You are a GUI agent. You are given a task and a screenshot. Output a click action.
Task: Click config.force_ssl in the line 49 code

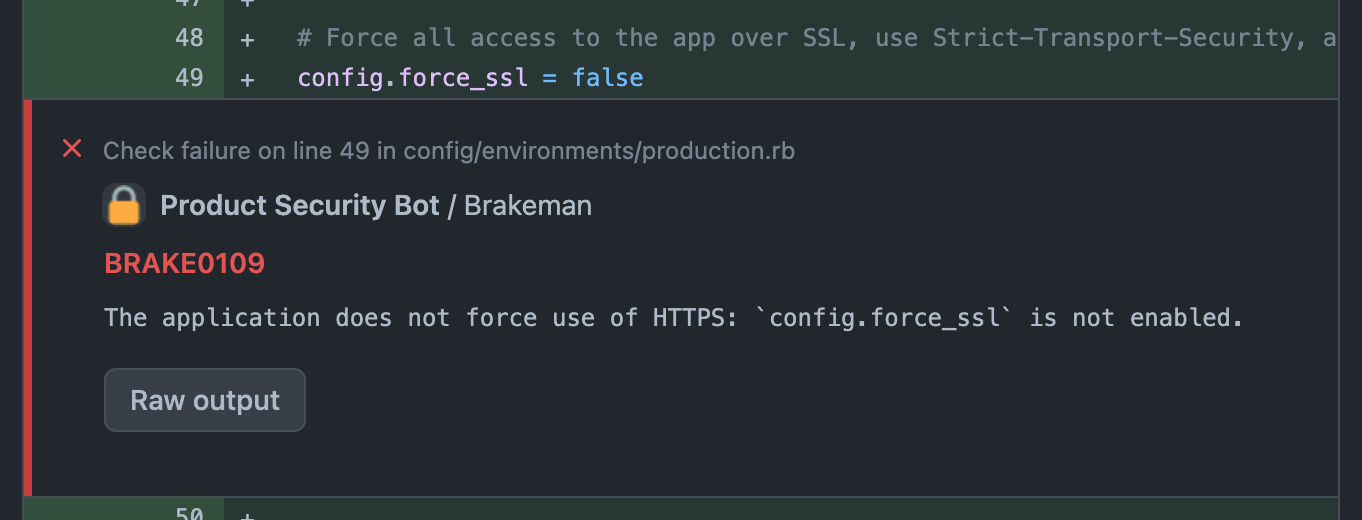413,77
